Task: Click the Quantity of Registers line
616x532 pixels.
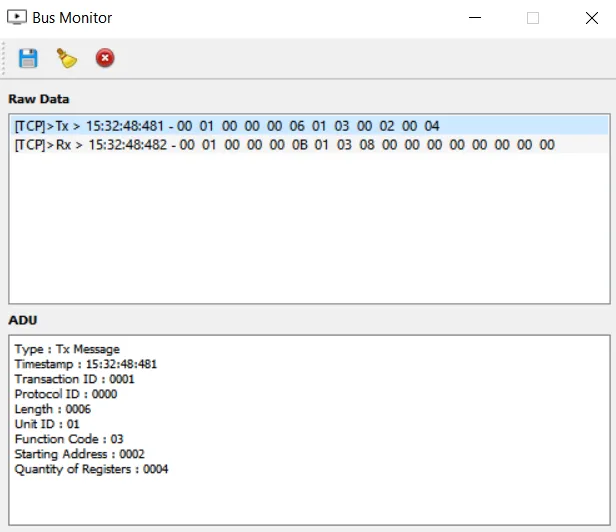Action: pyautogui.click(x=91, y=469)
